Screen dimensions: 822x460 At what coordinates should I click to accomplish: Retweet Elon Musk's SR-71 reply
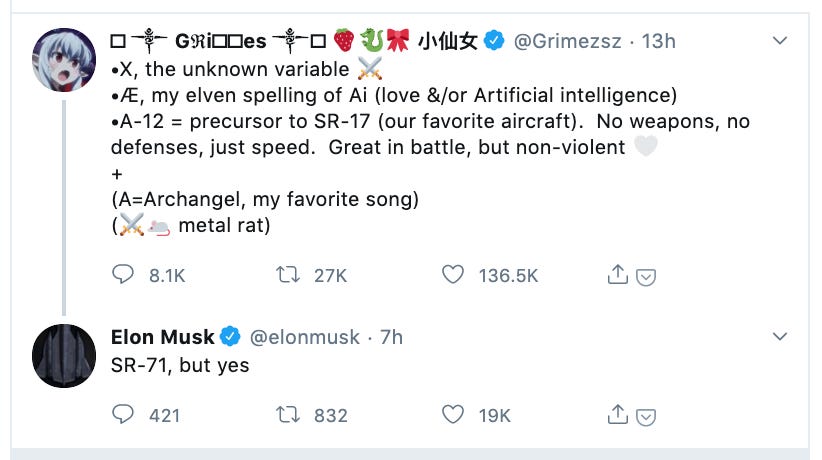click(x=289, y=414)
